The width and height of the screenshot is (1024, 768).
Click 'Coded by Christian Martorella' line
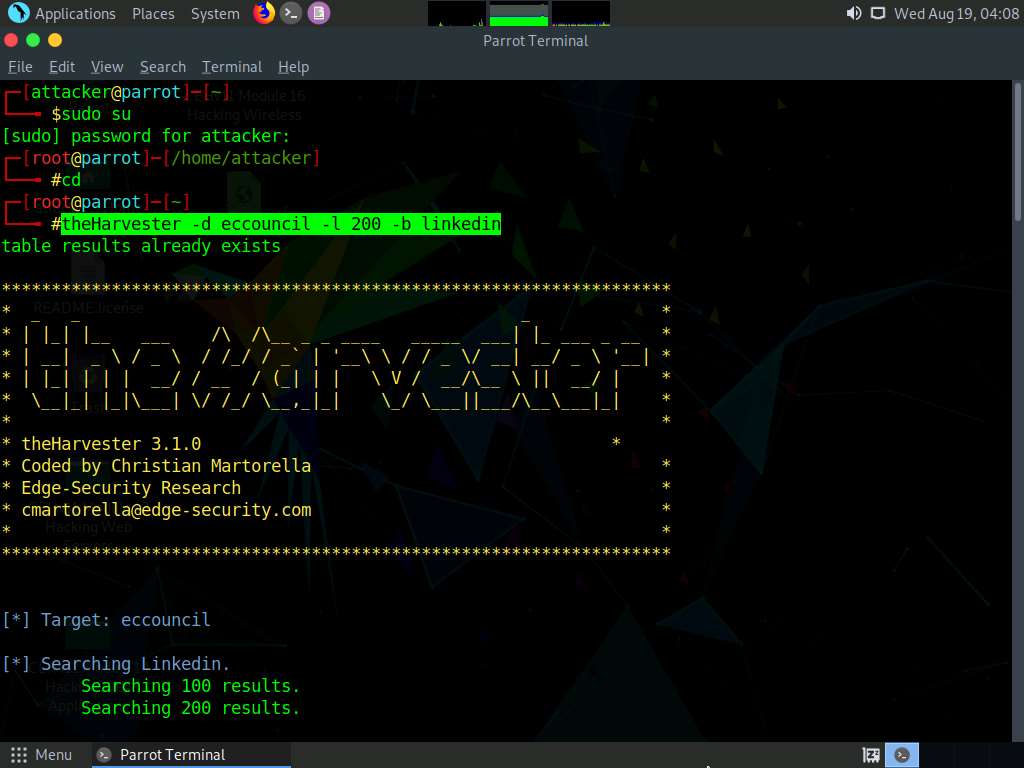166,466
